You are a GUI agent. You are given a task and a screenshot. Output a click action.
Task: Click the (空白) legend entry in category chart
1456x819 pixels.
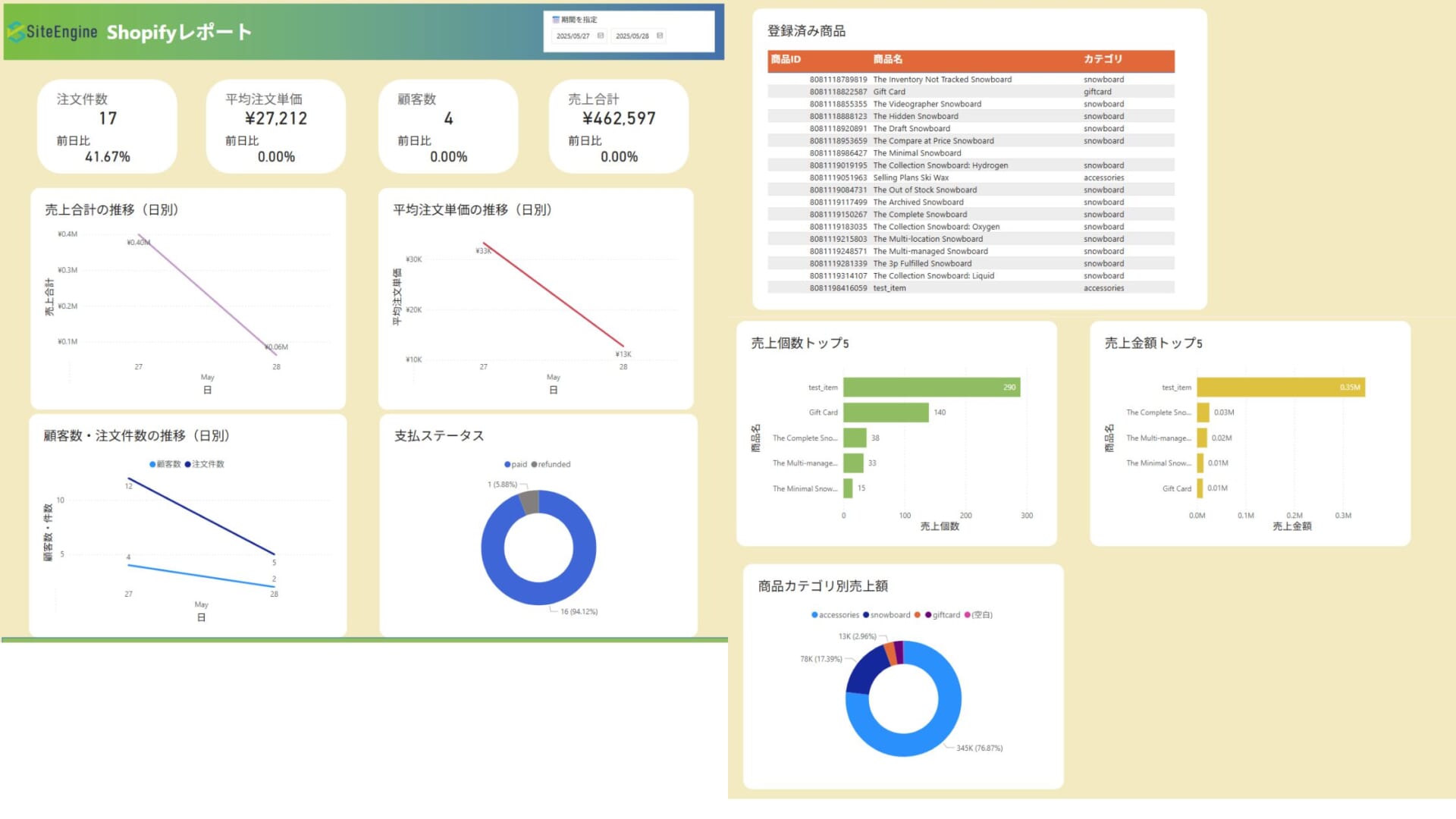[978, 615]
